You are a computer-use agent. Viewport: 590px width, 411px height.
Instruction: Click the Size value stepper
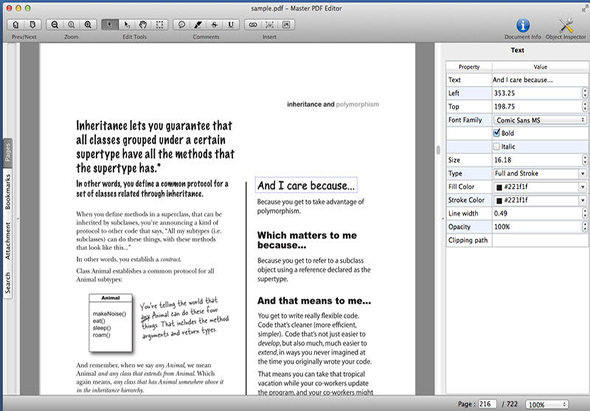(585, 160)
